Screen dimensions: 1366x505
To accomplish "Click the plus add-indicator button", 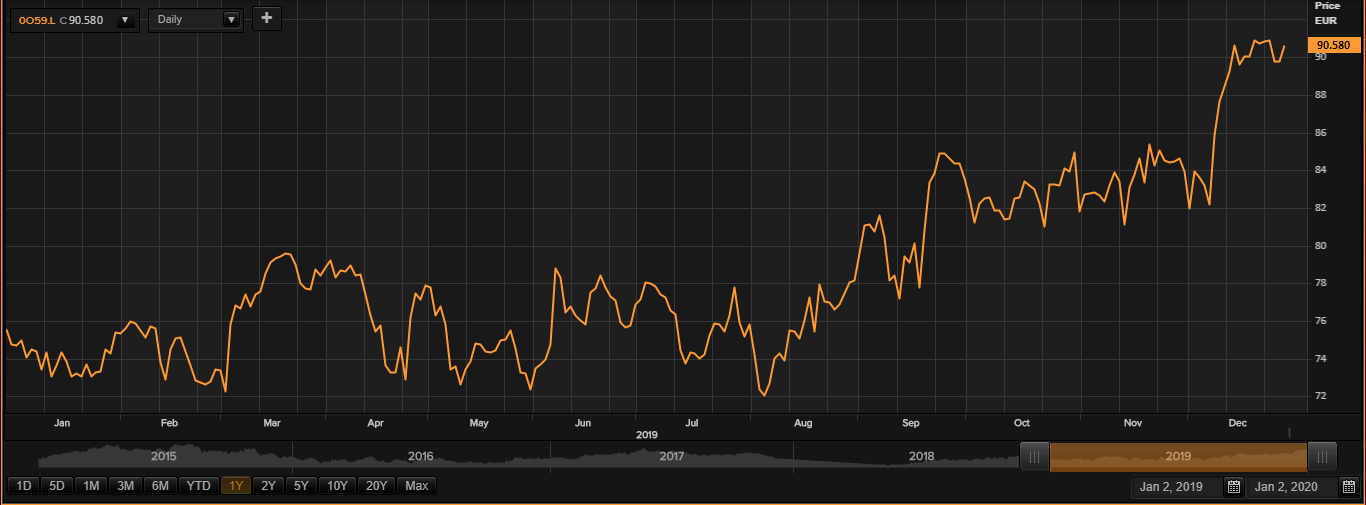I will point(267,18).
